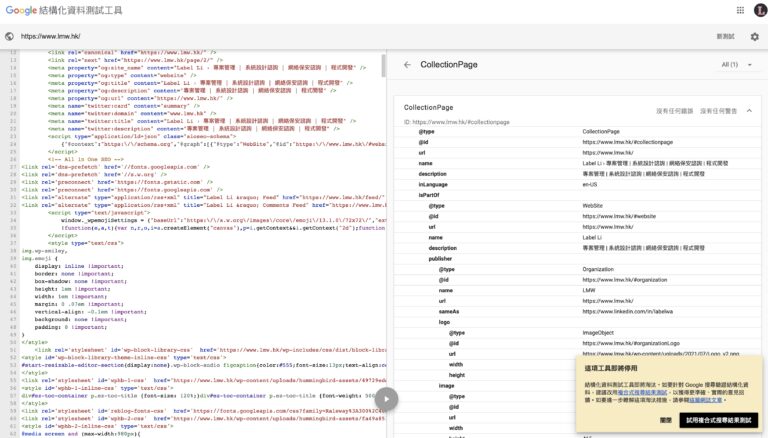Click the All in One SEO comment line
Image resolution: width=768 pixels, height=438 pixels.
click(86, 159)
